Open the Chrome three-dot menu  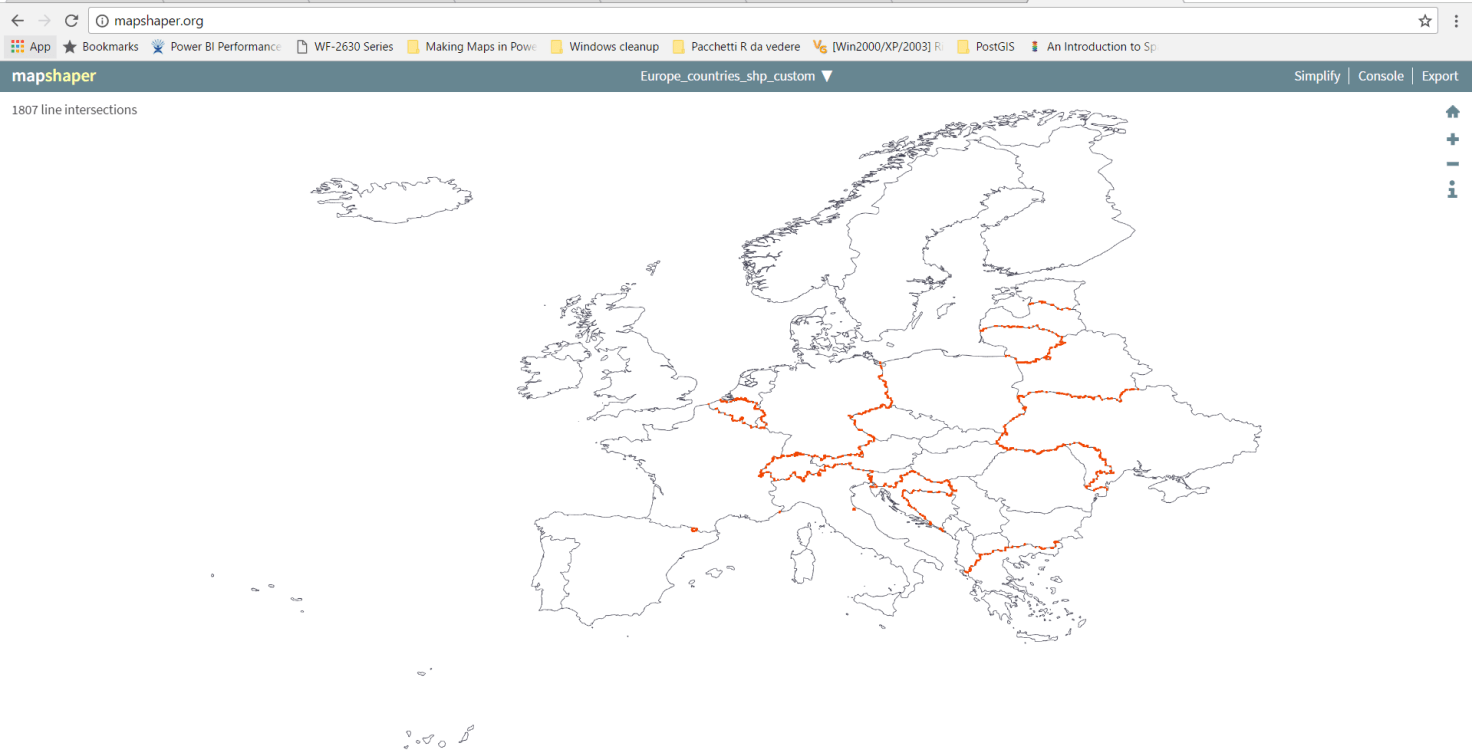tap(1456, 20)
